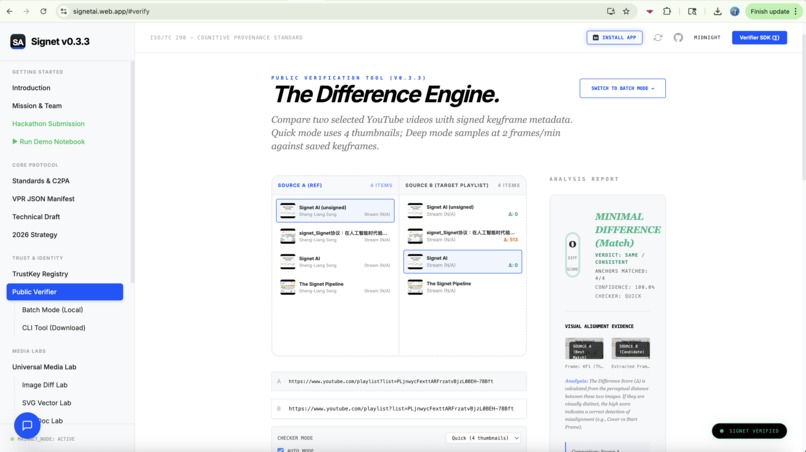
Task: Toggle the MIDNIGHT theme
Action: (x=707, y=38)
